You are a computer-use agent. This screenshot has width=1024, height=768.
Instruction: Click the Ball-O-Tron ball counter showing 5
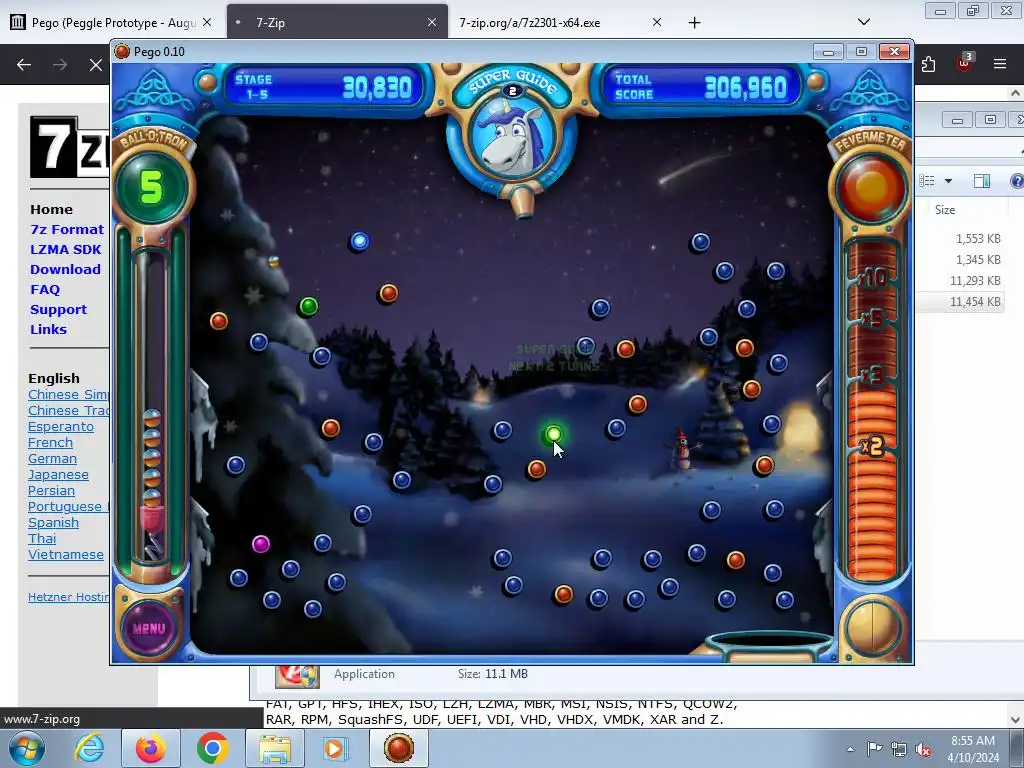pyautogui.click(x=152, y=188)
